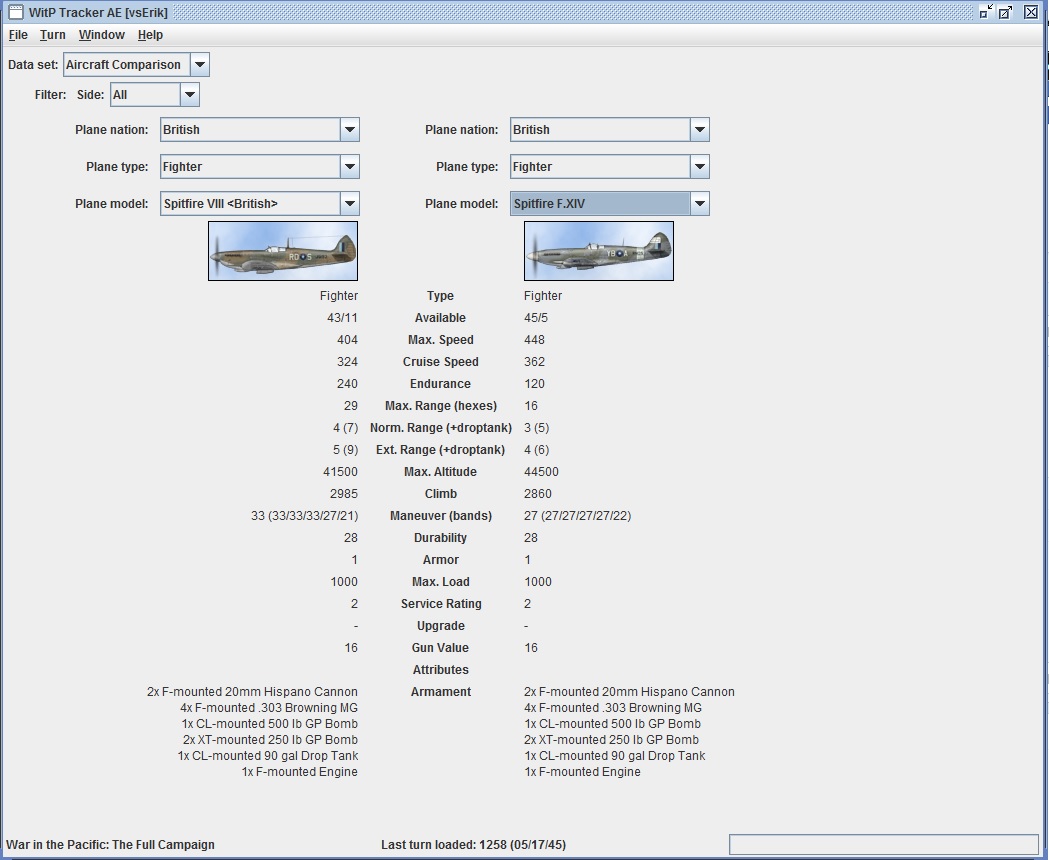The height and width of the screenshot is (860, 1049).
Task: Open the File menu
Action: pyautogui.click(x=18, y=35)
